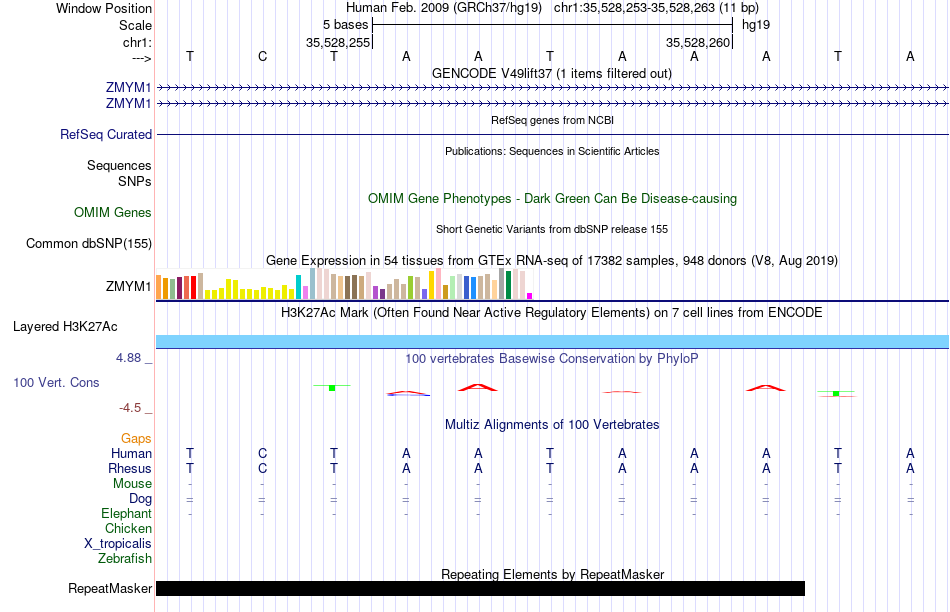Click the H3K27Ac Mark ENCODE title
Image resolution: width=950 pixels, height=612 pixels.
click(x=552, y=313)
